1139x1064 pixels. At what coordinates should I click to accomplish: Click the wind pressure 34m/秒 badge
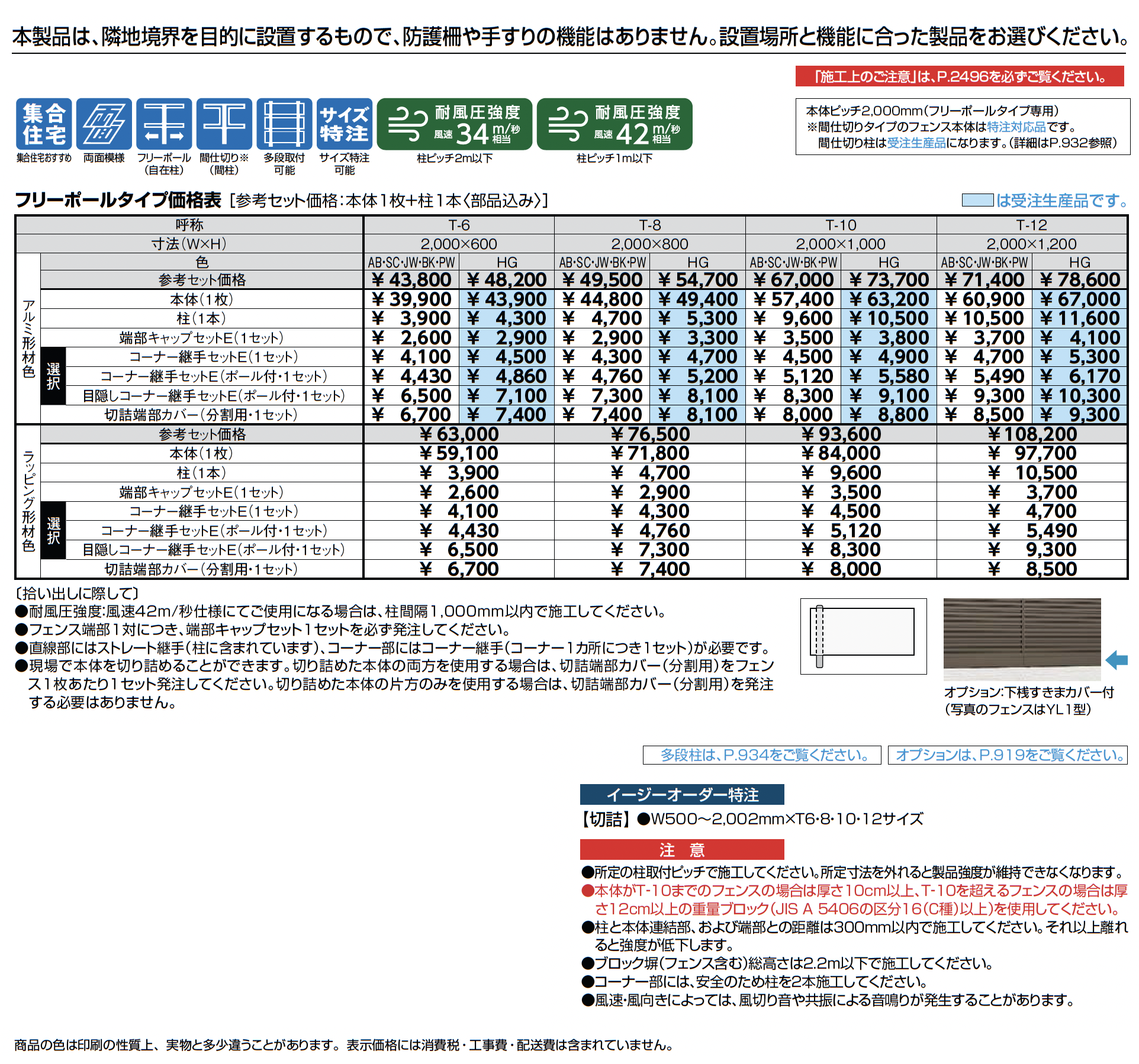click(x=454, y=124)
